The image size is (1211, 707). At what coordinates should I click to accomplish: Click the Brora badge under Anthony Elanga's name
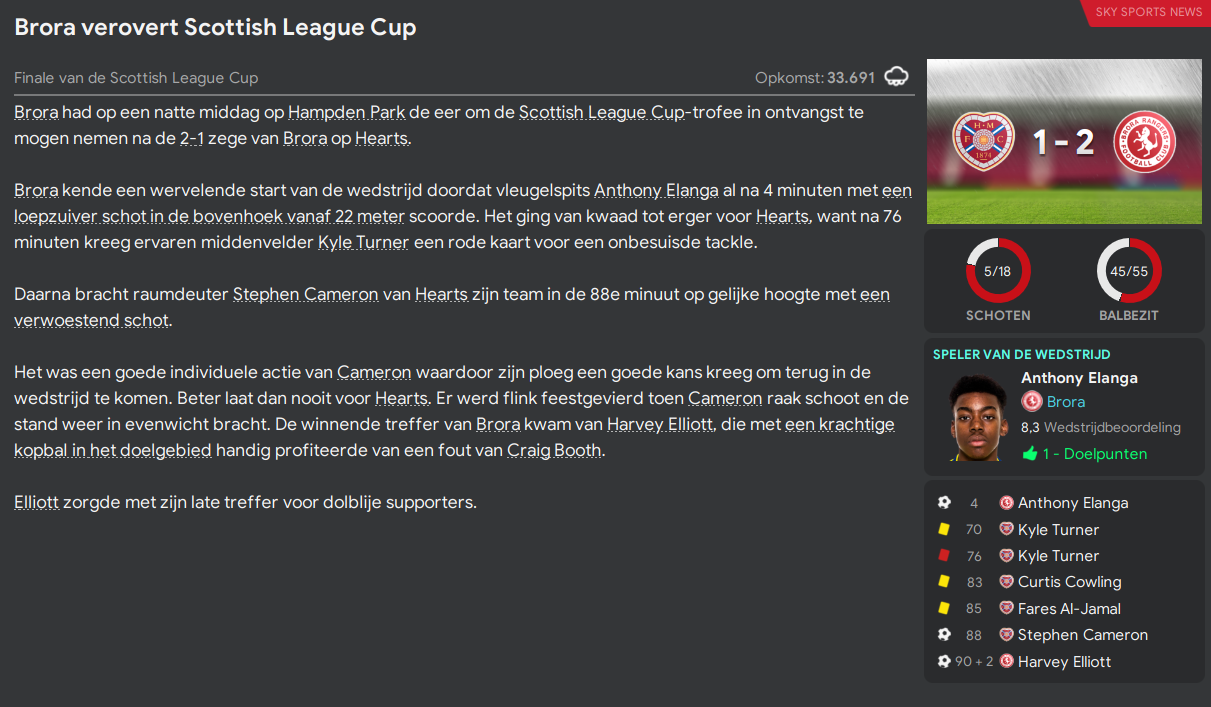[1032, 402]
